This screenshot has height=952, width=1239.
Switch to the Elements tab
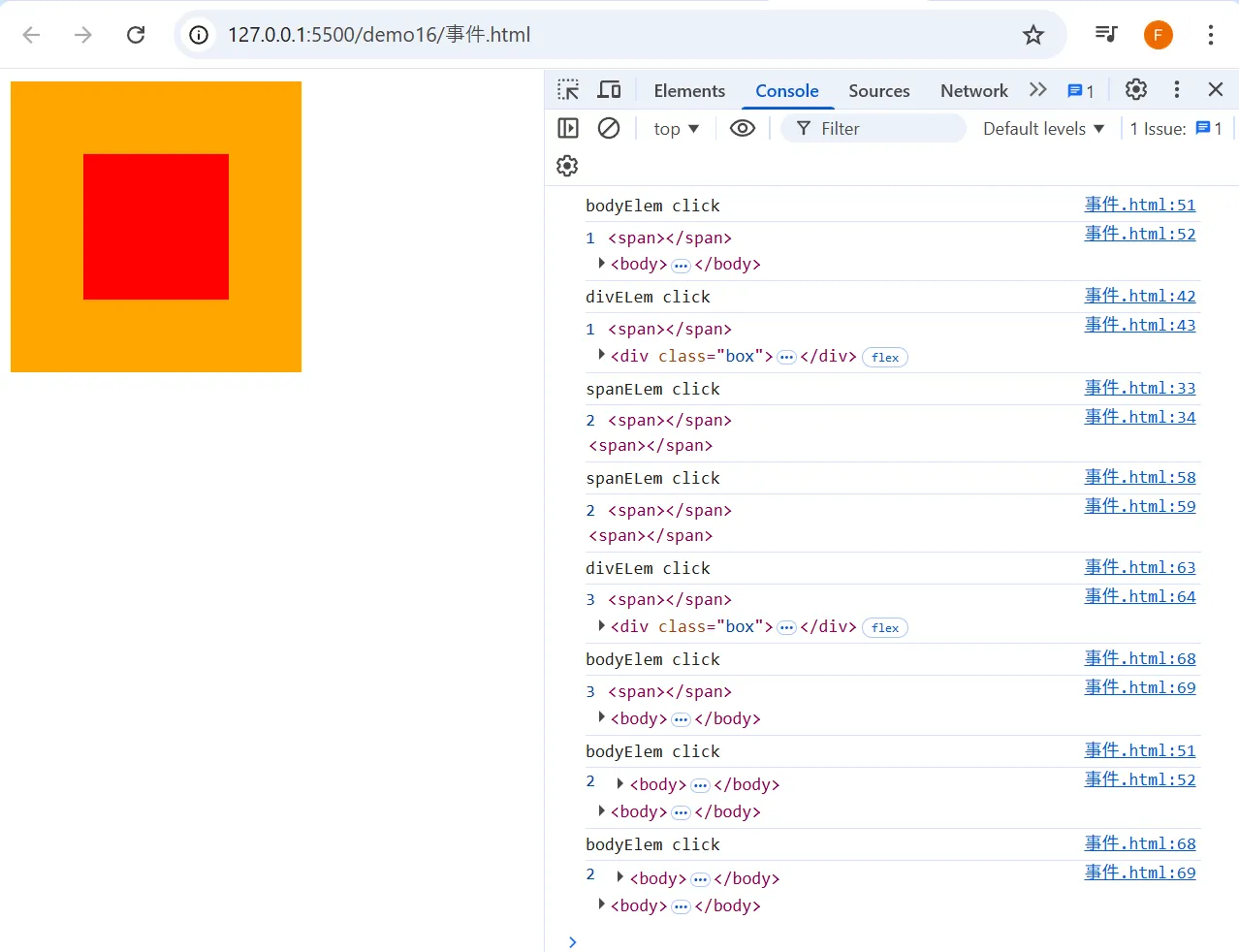coord(689,91)
